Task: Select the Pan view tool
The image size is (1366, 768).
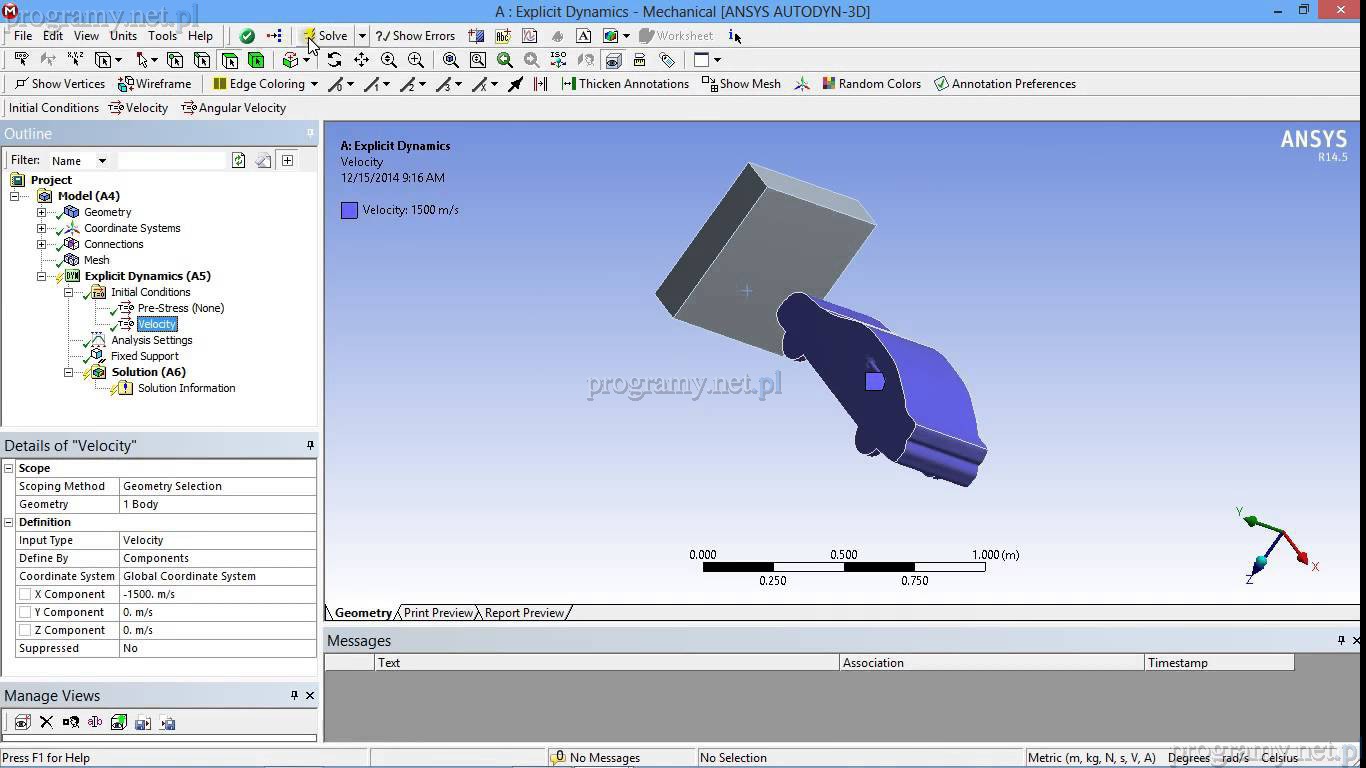Action: pyautogui.click(x=361, y=60)
